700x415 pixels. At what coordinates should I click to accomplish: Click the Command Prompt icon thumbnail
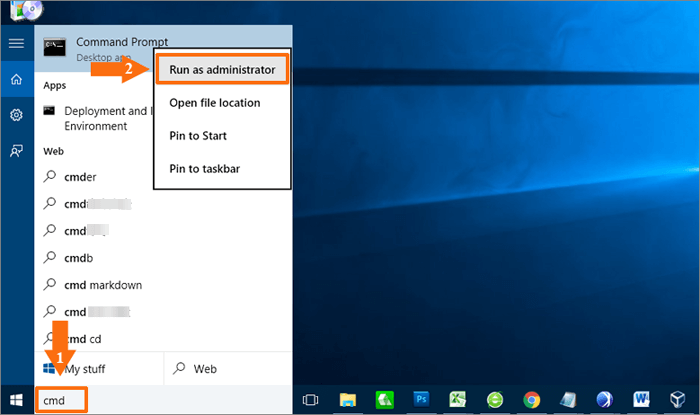[54, 47]
